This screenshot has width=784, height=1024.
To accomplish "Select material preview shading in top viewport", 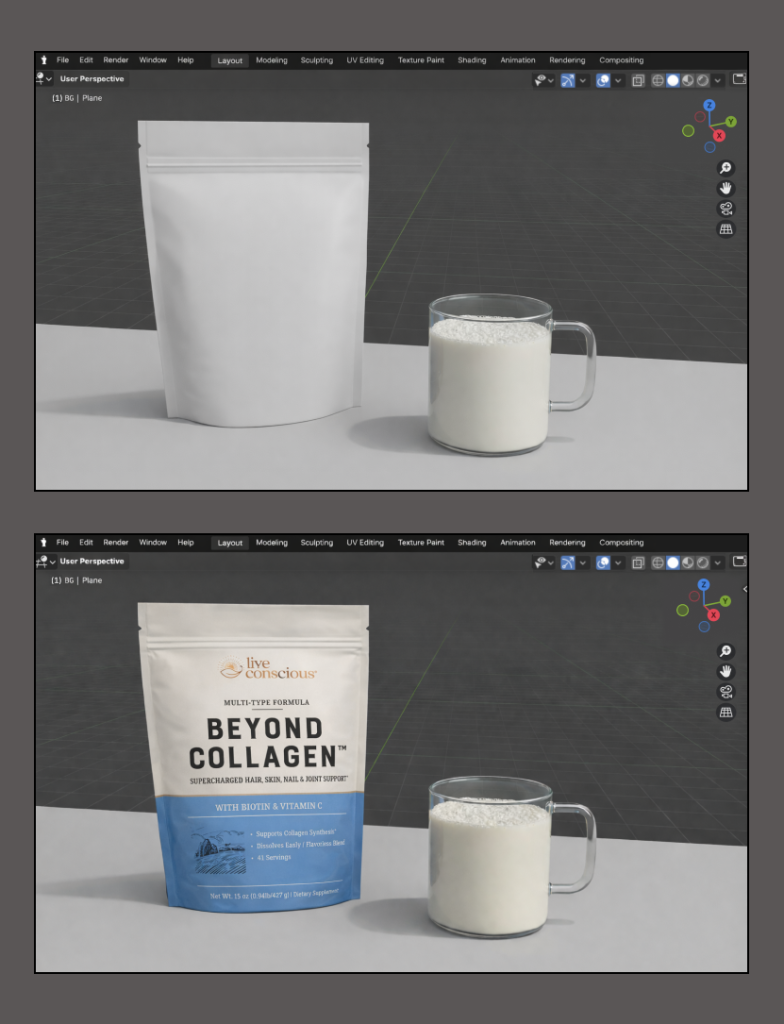I will (688, 80).
